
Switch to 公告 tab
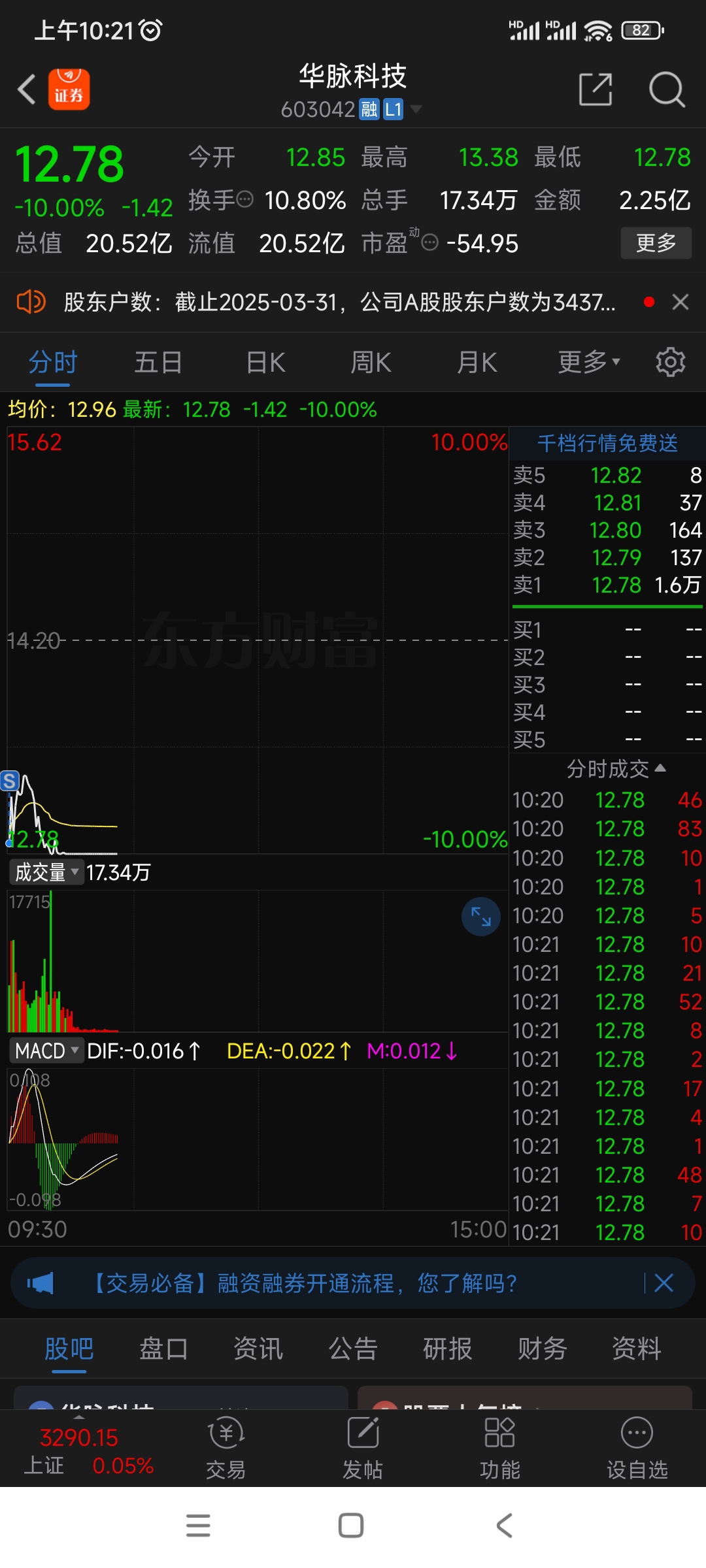pos(353,1348)
